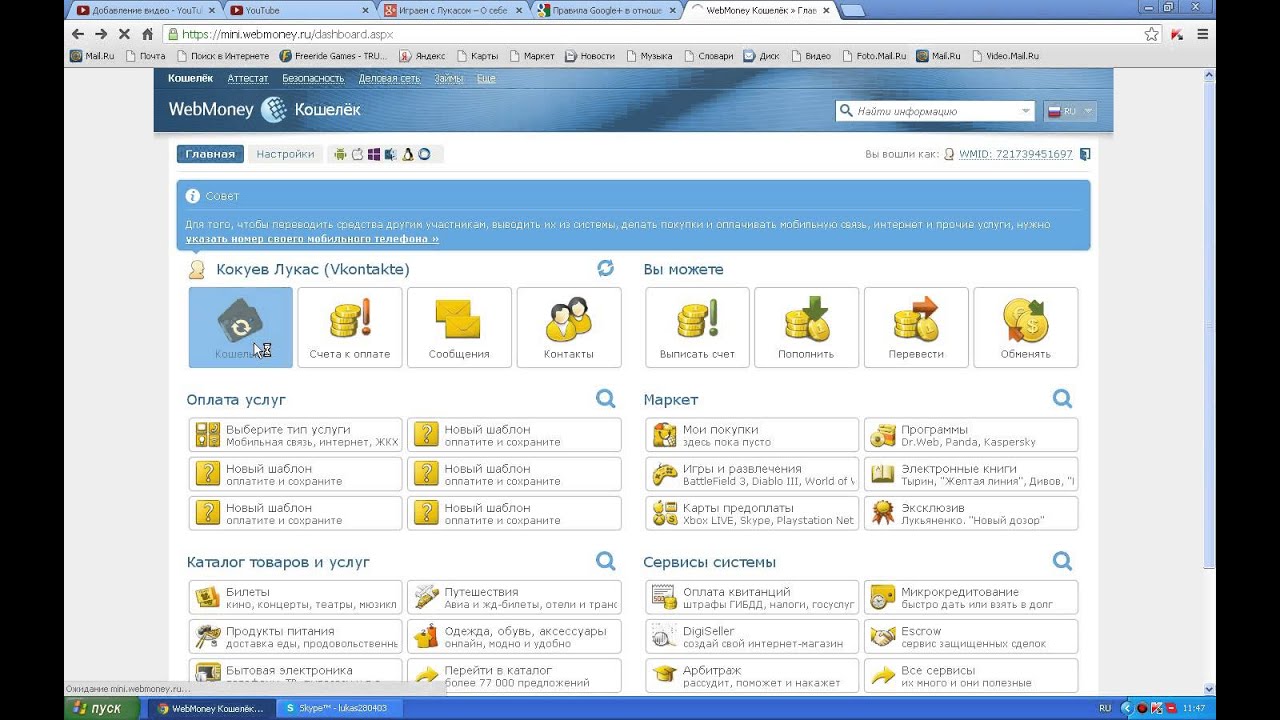
Task: Click the Chrome address bar URL
Action: [288, 34]
